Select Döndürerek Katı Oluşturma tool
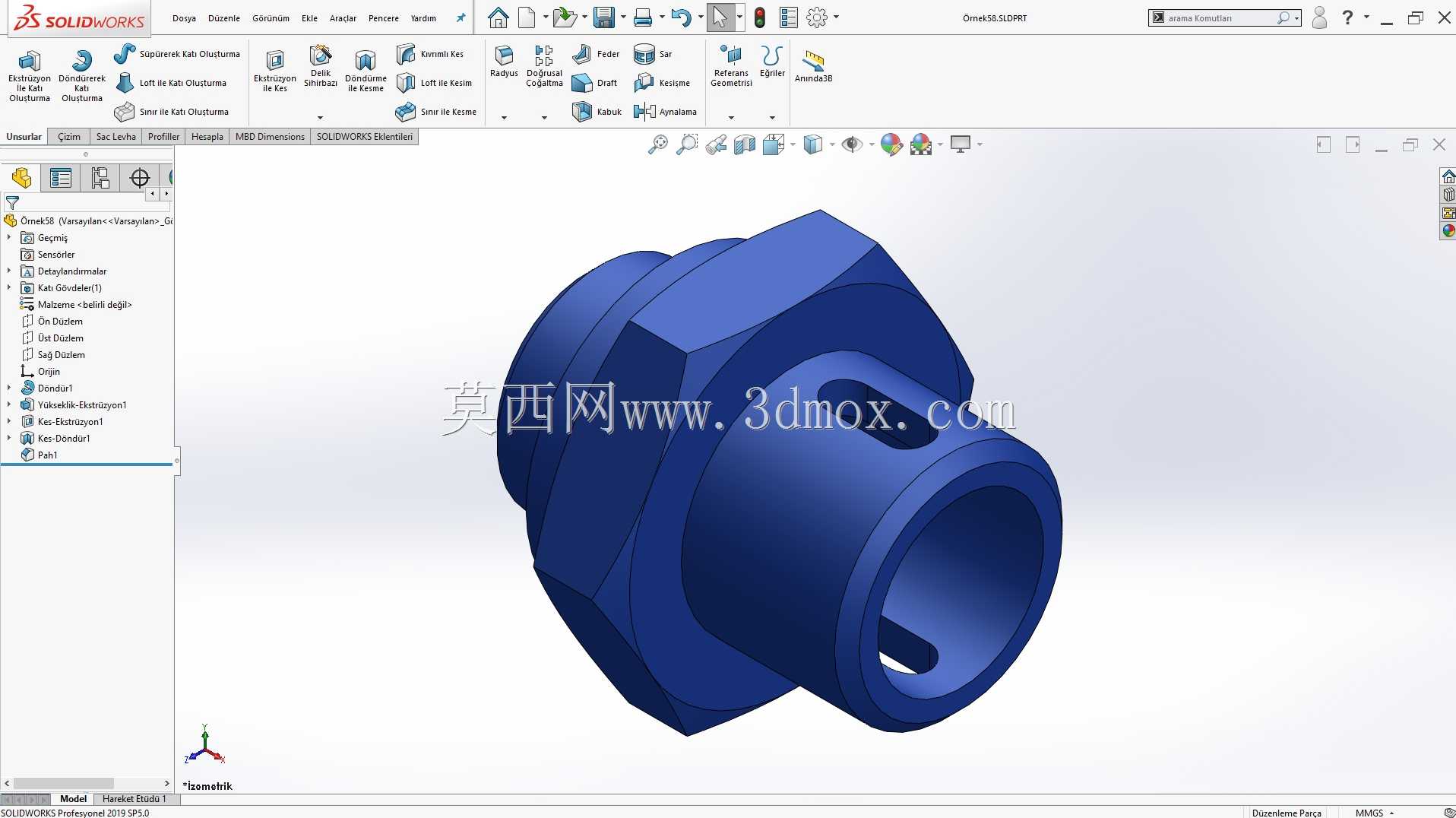 pyautogui.click(x=82, y=75)
